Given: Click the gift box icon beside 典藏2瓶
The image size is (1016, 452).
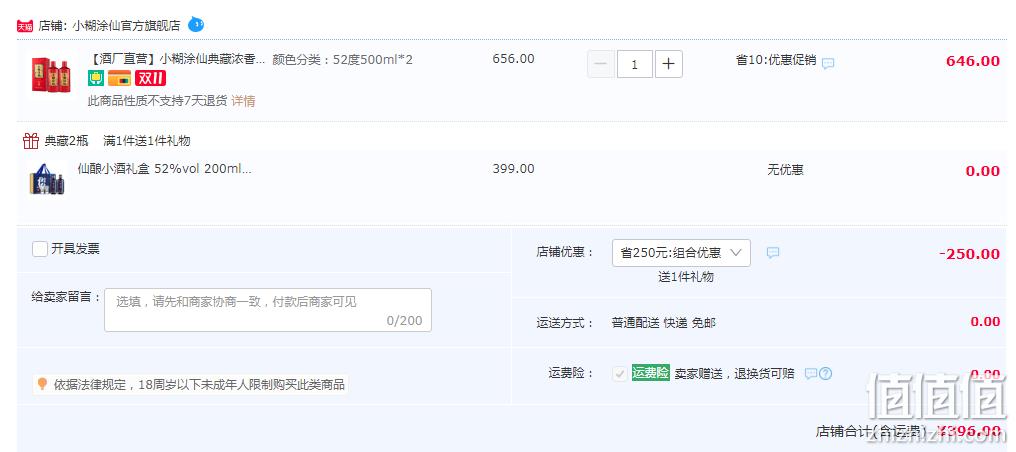Looking at the screenshot, I should [x=30, y=141].
